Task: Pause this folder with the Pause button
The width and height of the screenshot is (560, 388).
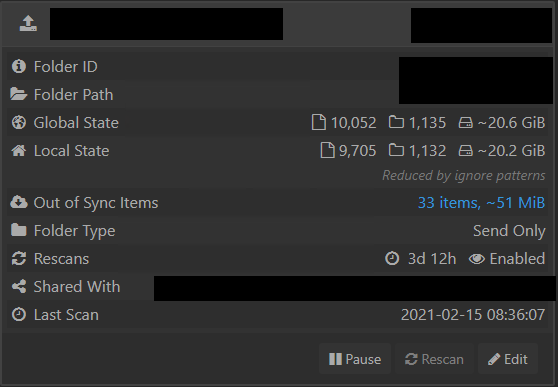Action: (x=355, y=359)
